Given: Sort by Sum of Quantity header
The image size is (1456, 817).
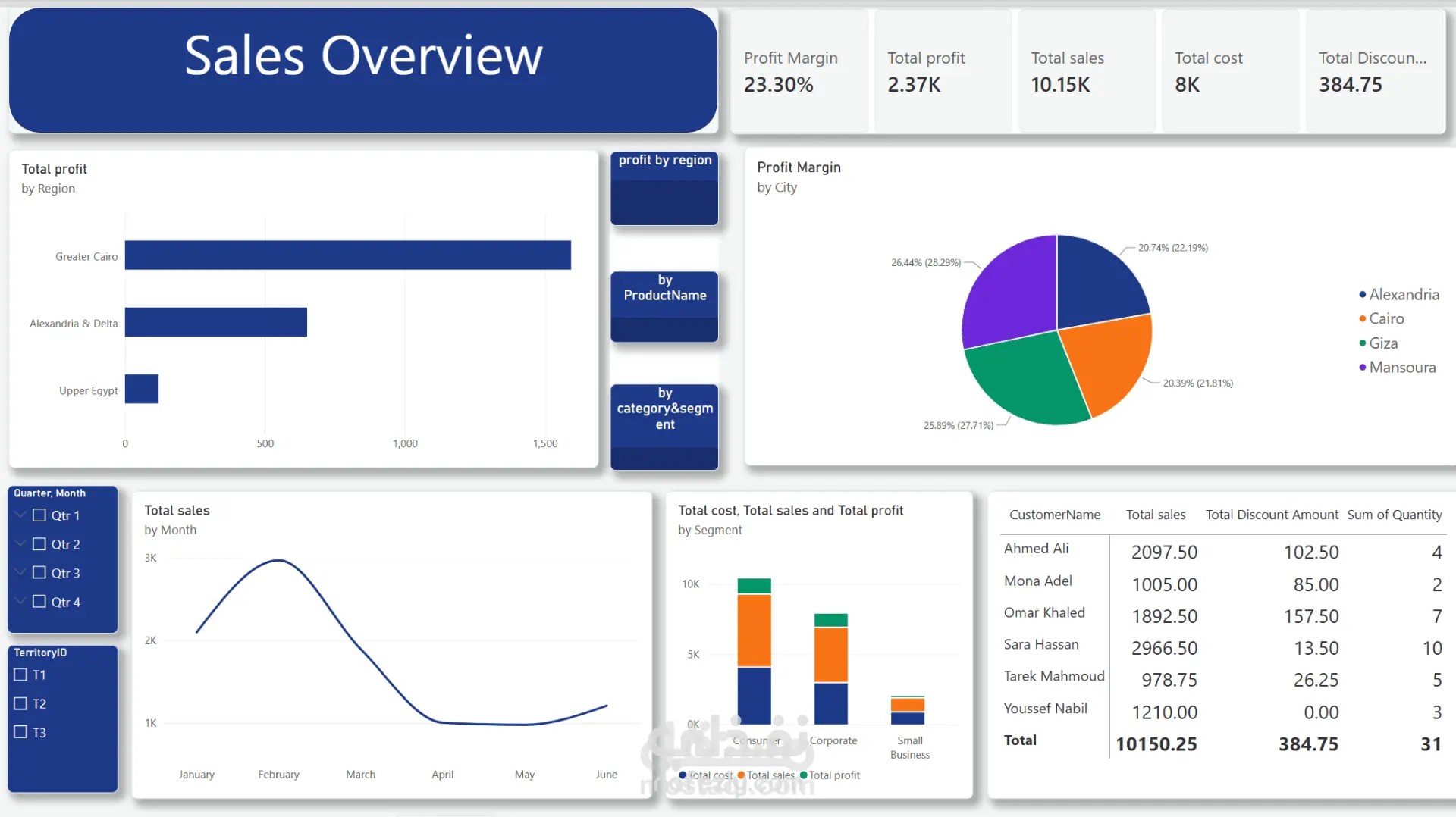Looking at the screenshot, I should [x=1394, y=515].
